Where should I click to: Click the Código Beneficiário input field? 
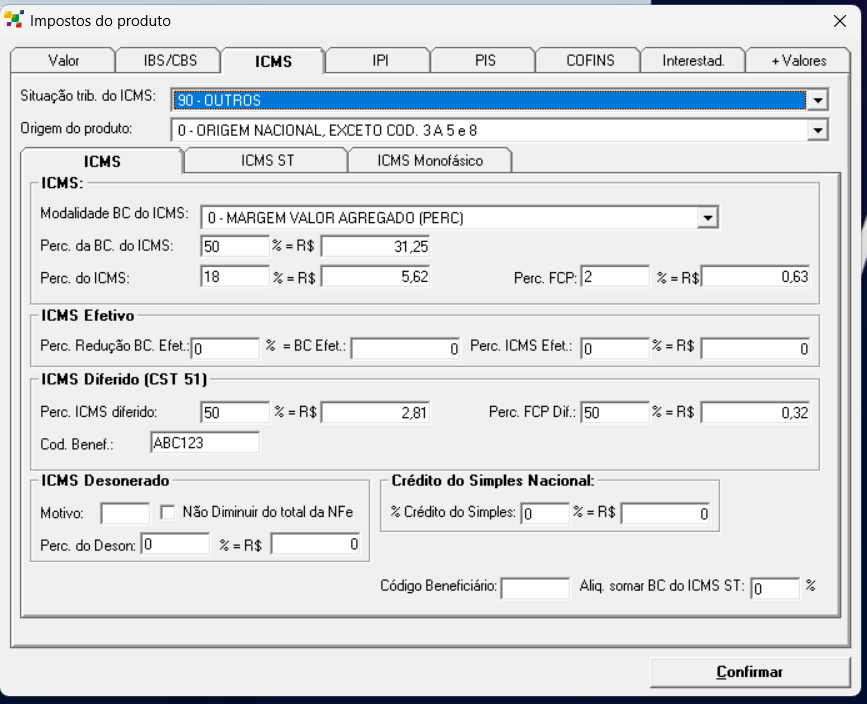535,588
